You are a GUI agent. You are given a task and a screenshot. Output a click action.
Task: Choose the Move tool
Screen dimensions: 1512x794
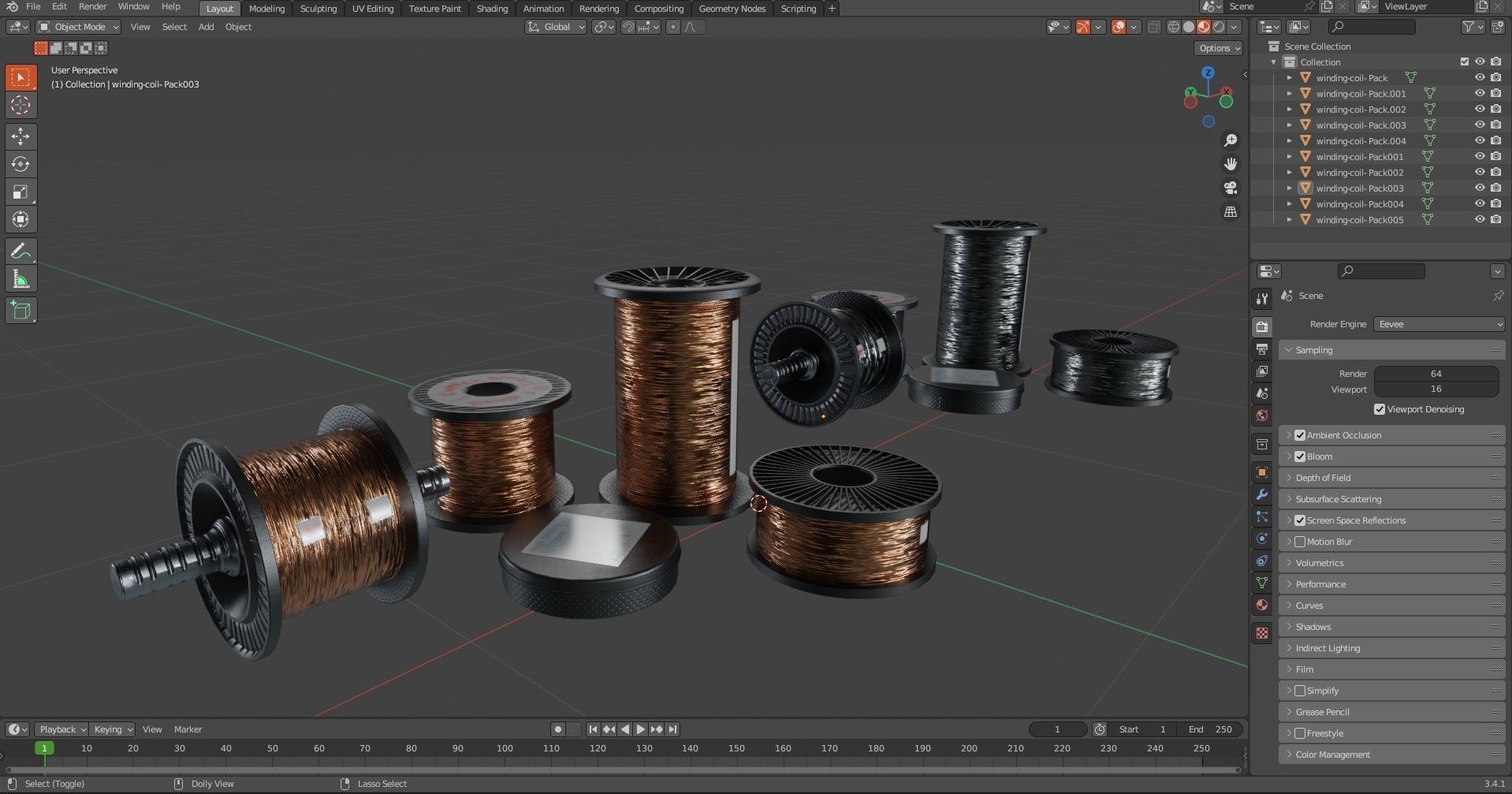[20, 136]
